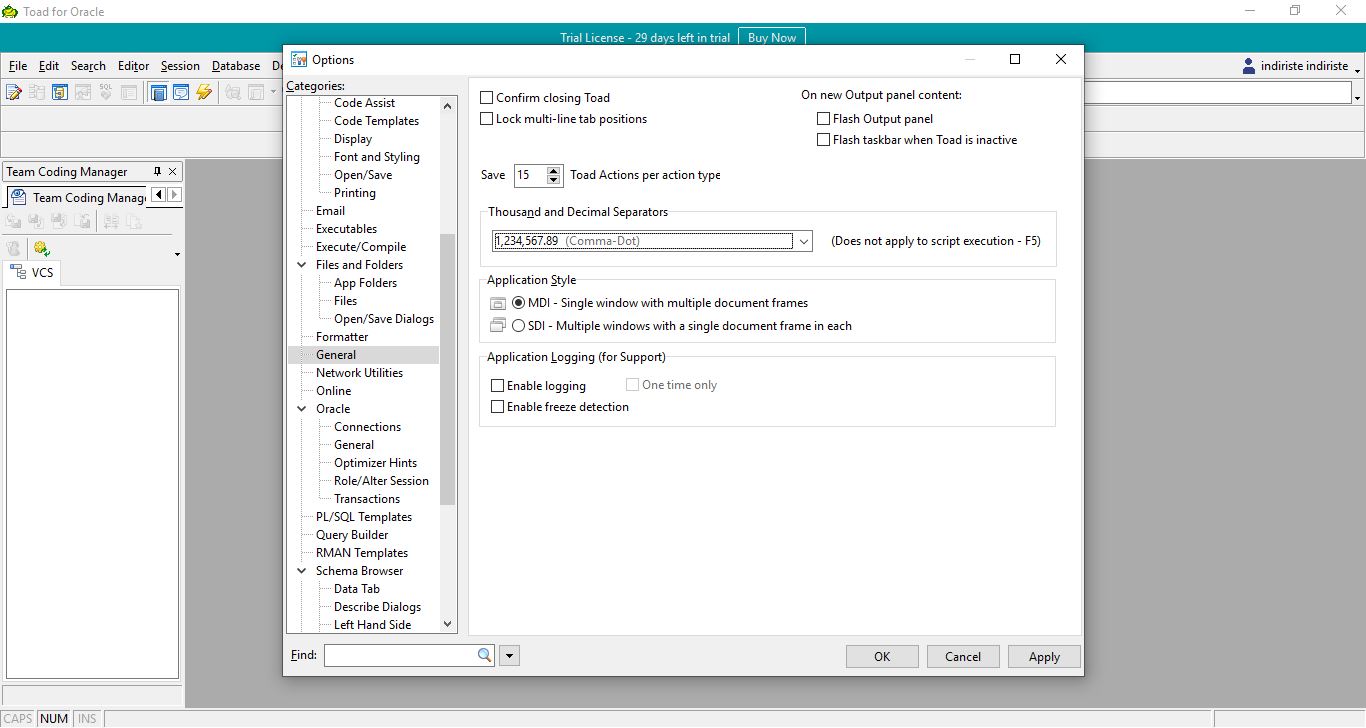The width and height of the screenshot is (1366, 728).
Task: Click One time only checkbox
Action: [633, 384]
